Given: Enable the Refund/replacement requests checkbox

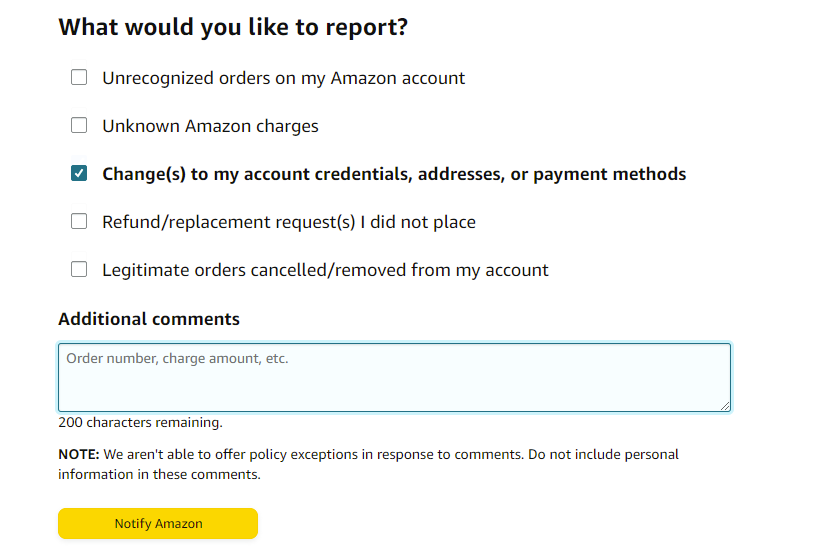Looking at the screenshot, I should 79,222.
